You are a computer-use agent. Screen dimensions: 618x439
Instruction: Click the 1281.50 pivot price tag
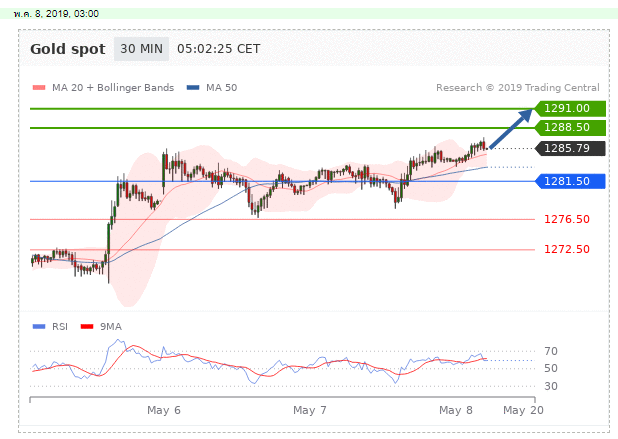tap(570, 181)
